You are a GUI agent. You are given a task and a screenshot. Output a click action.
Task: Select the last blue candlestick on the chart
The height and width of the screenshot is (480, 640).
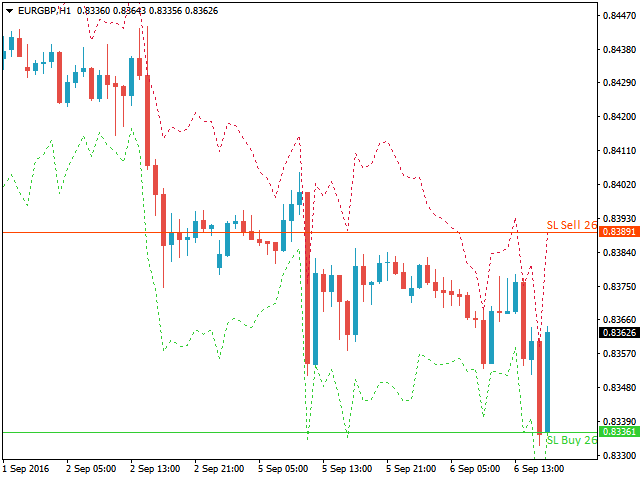(547, 382)
